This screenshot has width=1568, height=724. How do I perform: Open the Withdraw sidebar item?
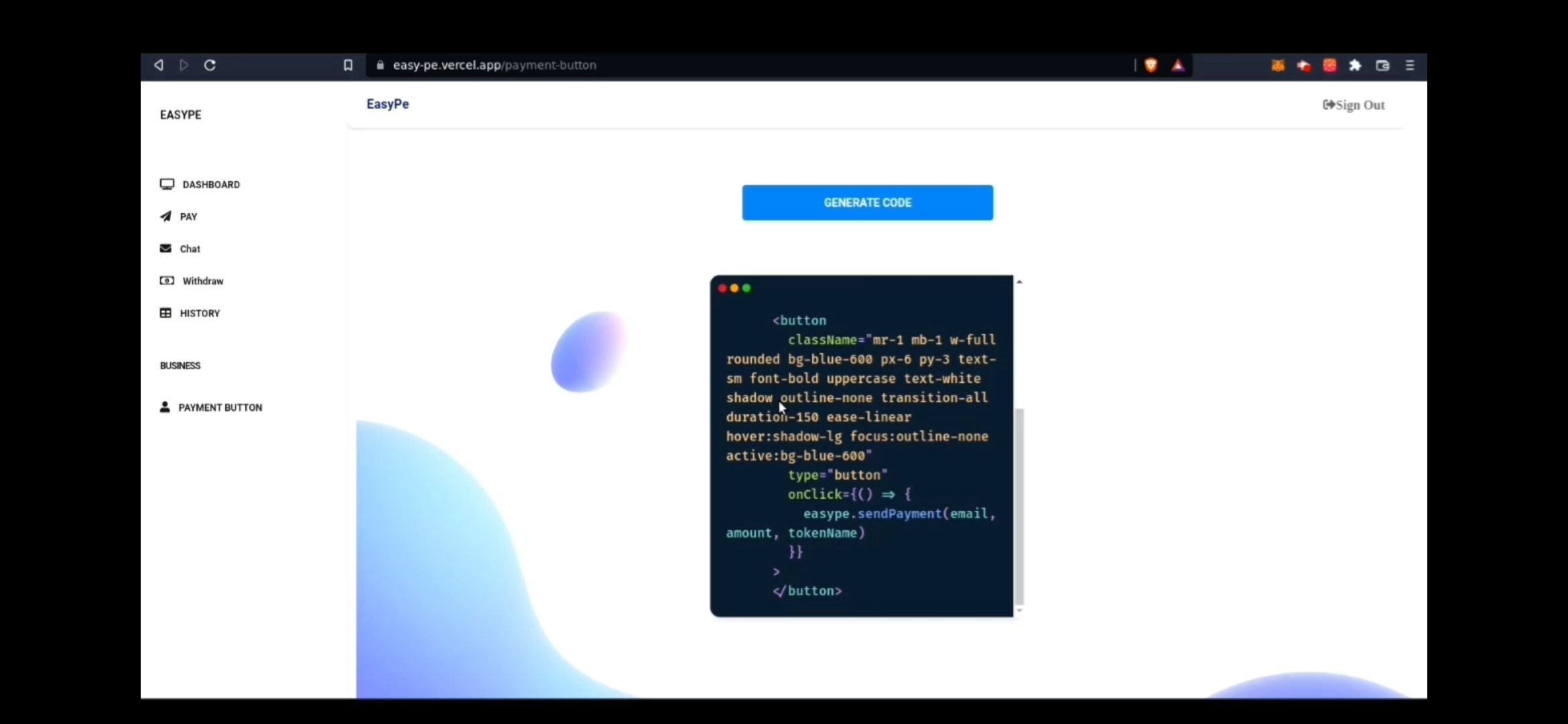pyautogui.click(x=192, y=281)
